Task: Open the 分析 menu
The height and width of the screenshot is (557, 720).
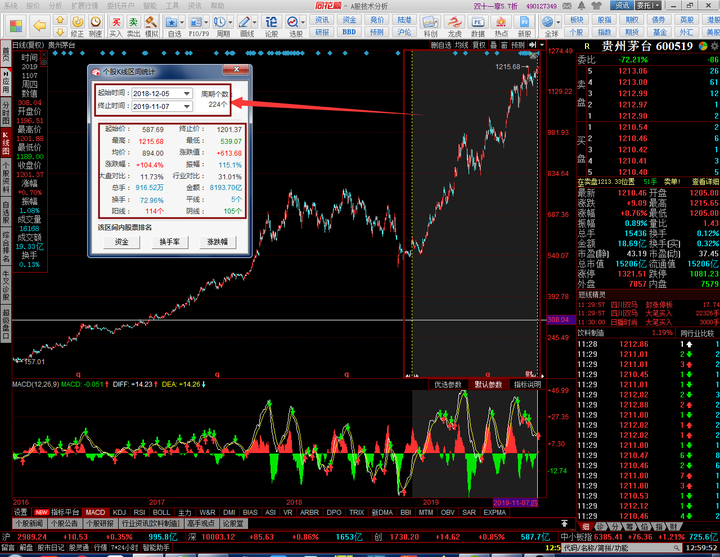Action: [56, 6]
